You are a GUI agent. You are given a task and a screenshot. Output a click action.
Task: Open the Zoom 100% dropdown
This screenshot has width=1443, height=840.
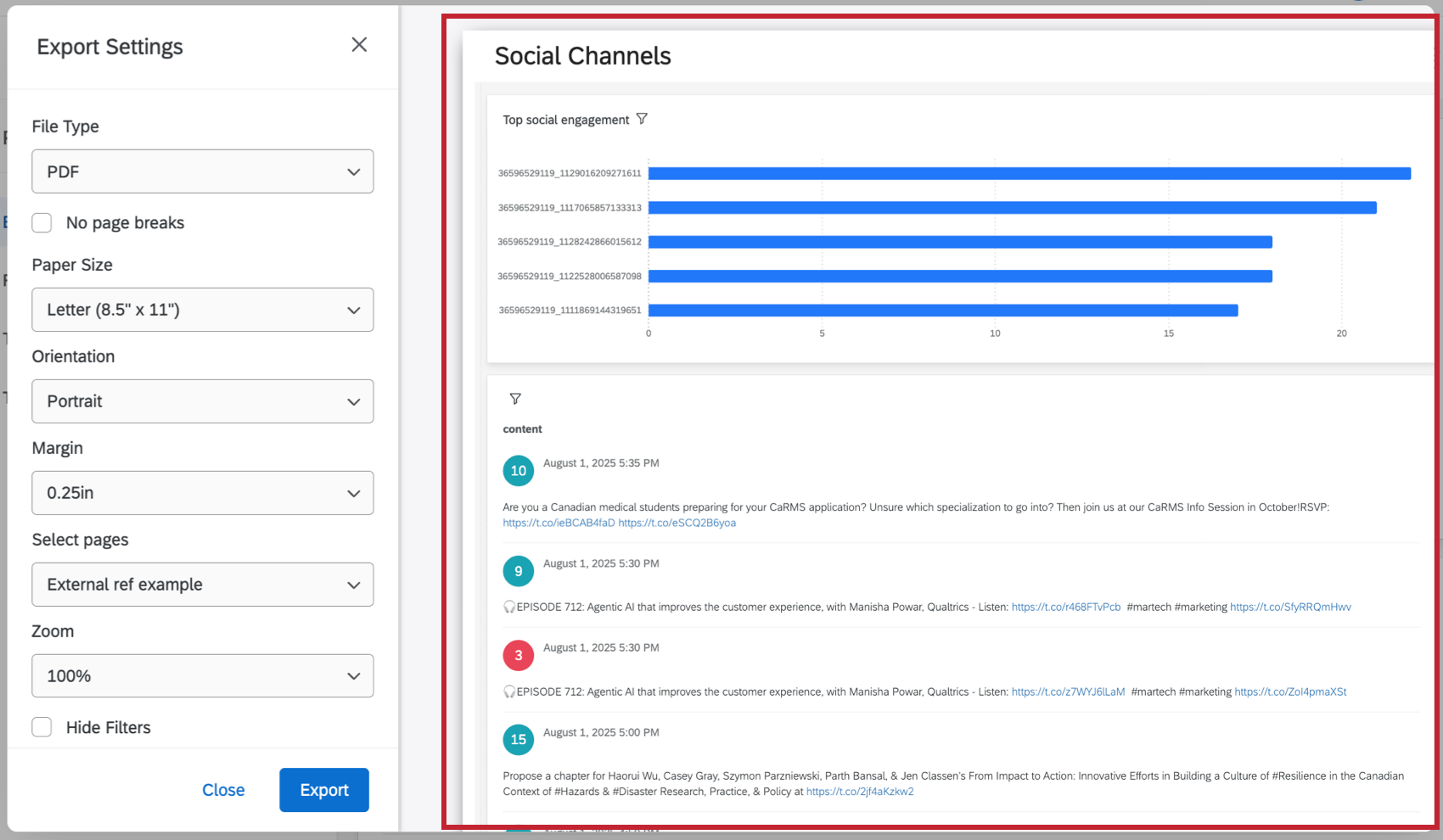pyautogui.click(x=203, y=676)
